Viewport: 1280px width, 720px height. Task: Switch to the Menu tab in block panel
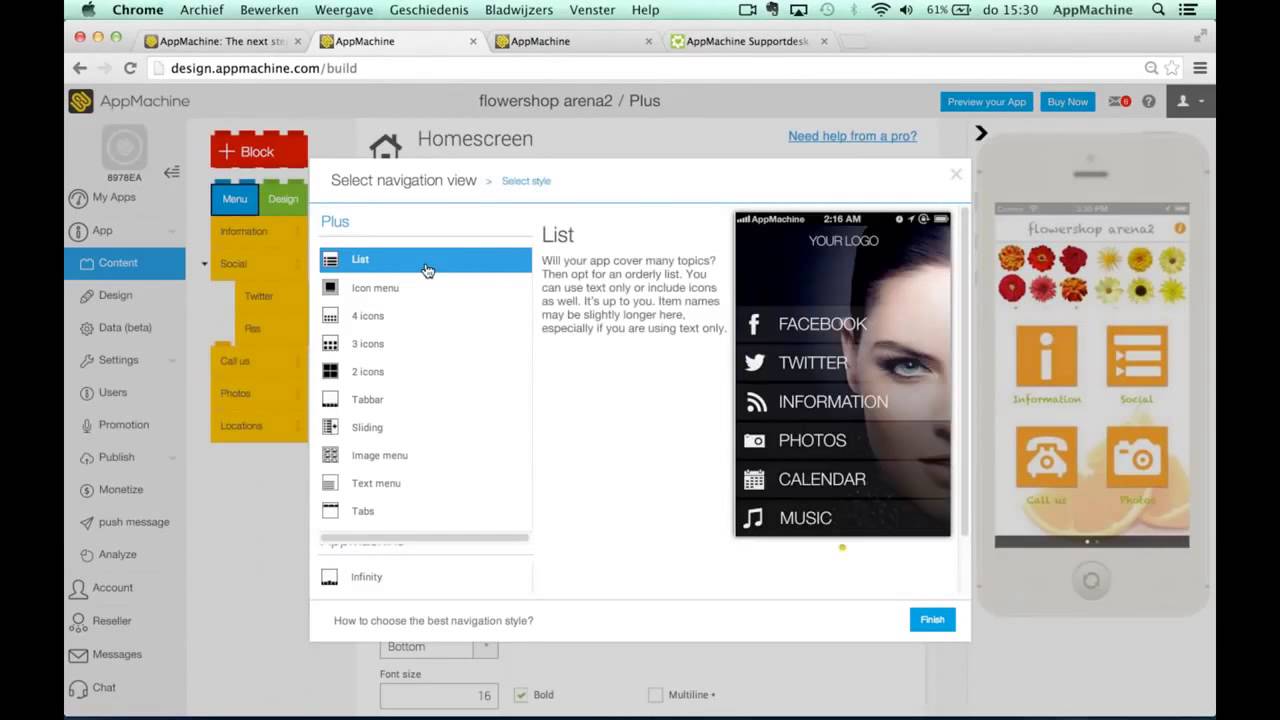coord(234,199)
